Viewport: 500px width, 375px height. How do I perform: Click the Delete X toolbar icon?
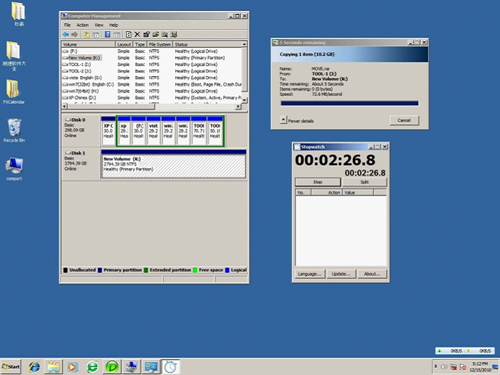click(137, 34)
